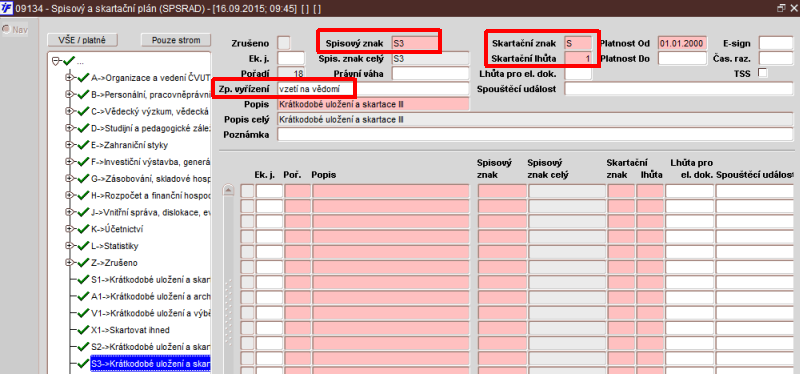Click the application logo icon in title bar
The height and width of the screenshot is (374, 800).
[x=7, y=8]
